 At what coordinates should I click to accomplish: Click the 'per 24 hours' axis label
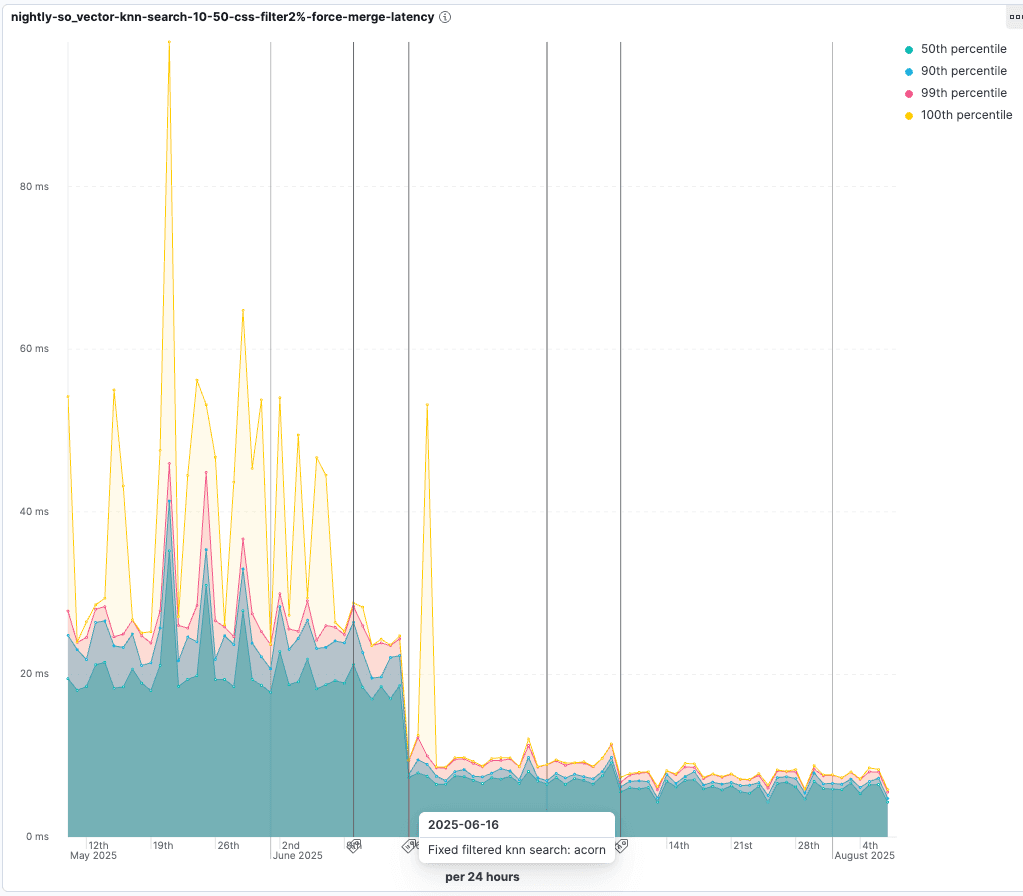point(482,877)
